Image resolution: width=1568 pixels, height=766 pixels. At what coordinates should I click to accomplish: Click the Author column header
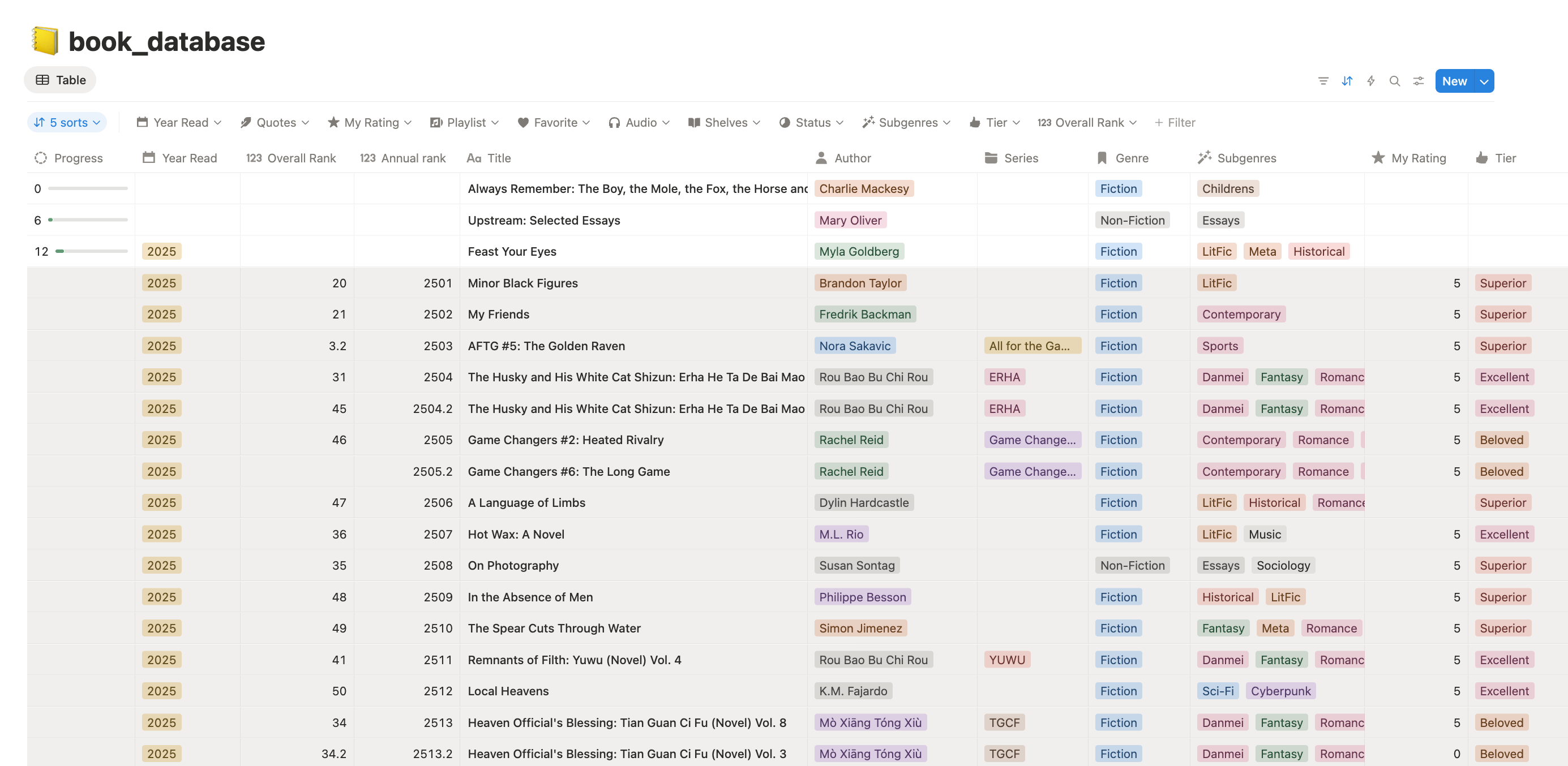[851, 158]
